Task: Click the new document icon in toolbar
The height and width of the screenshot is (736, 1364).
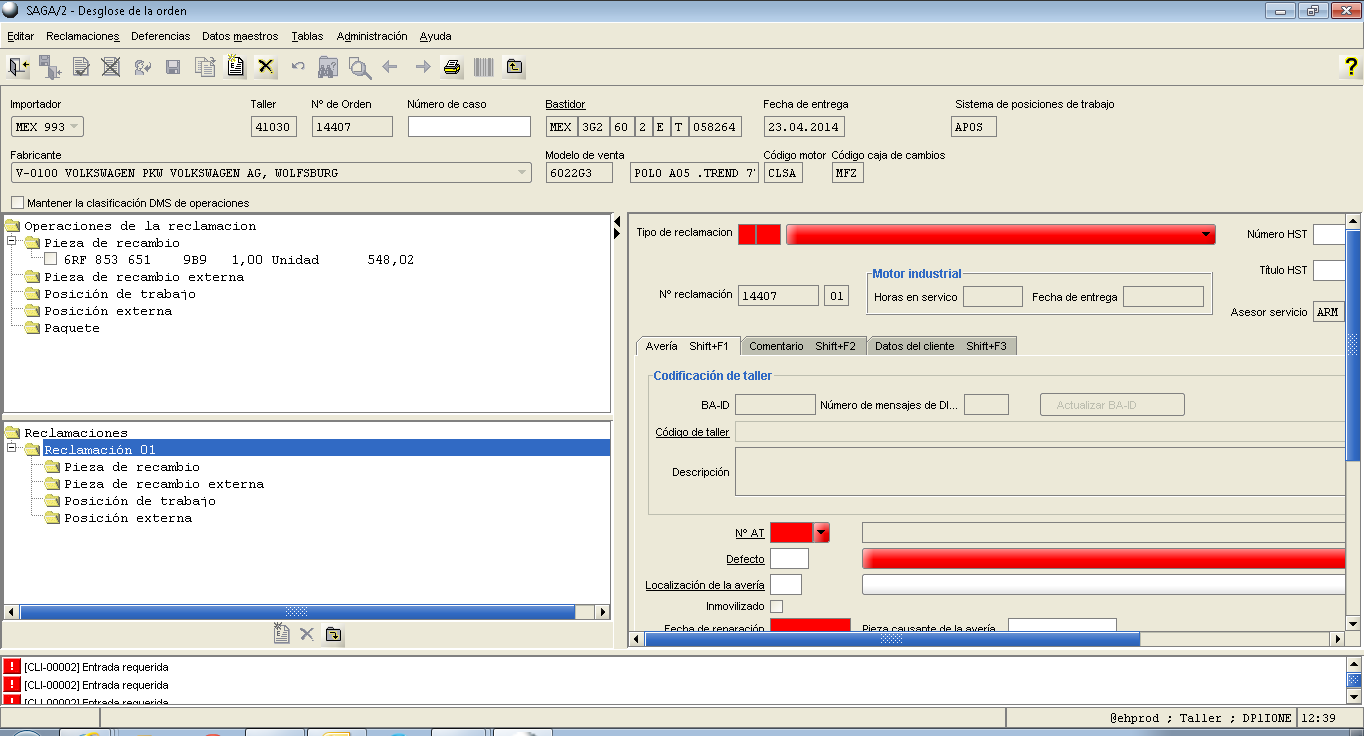Action: 236,67
